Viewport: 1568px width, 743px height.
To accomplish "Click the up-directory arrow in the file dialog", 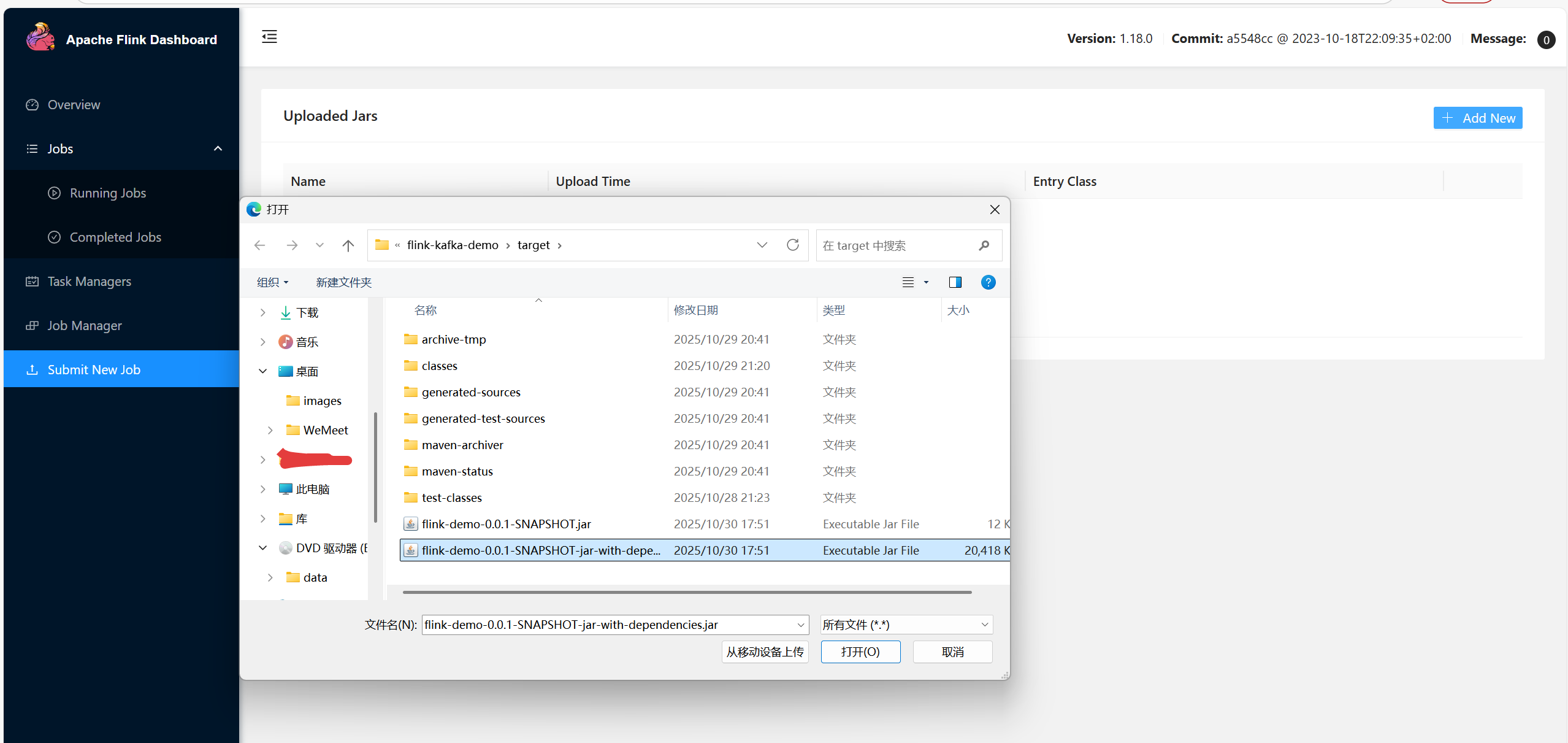I will (x=348, y=245).
